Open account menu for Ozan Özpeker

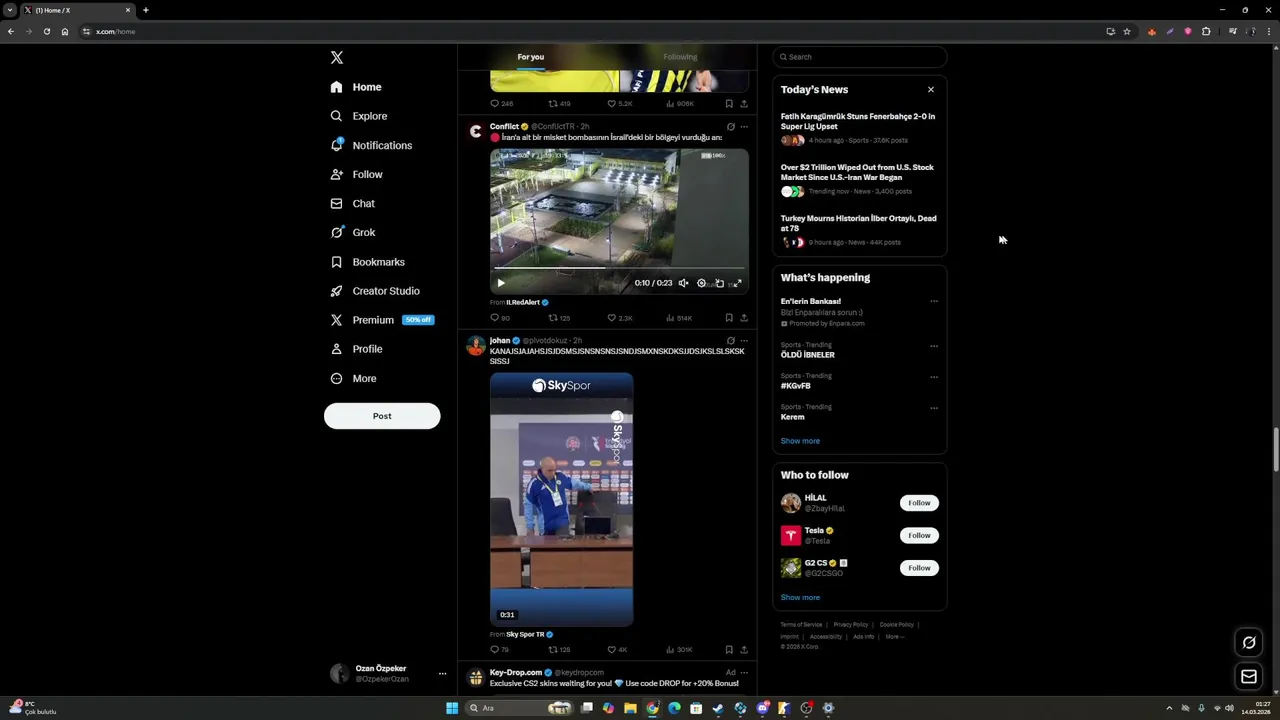388,674
